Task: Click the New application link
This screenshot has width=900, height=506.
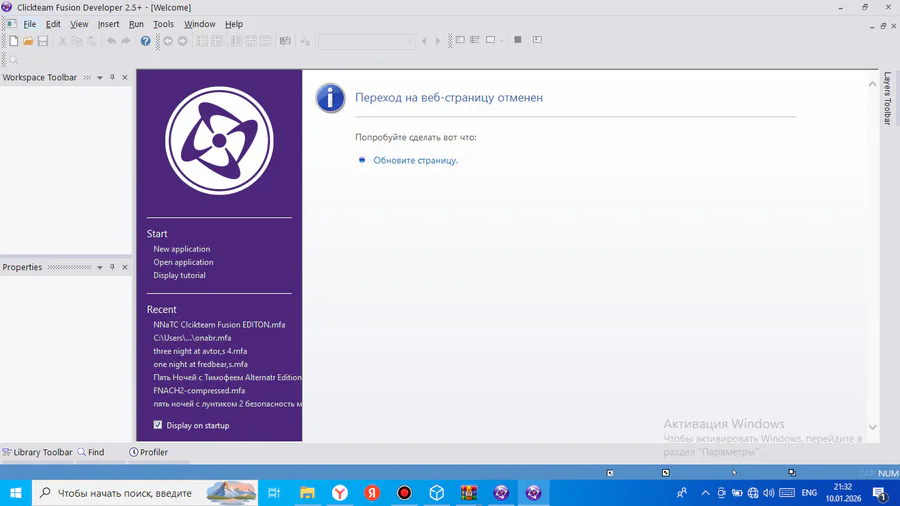Action: tap(181, 249)
